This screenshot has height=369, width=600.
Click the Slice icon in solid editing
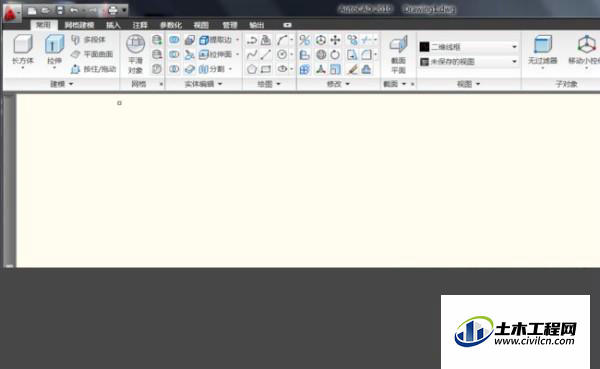189,54
